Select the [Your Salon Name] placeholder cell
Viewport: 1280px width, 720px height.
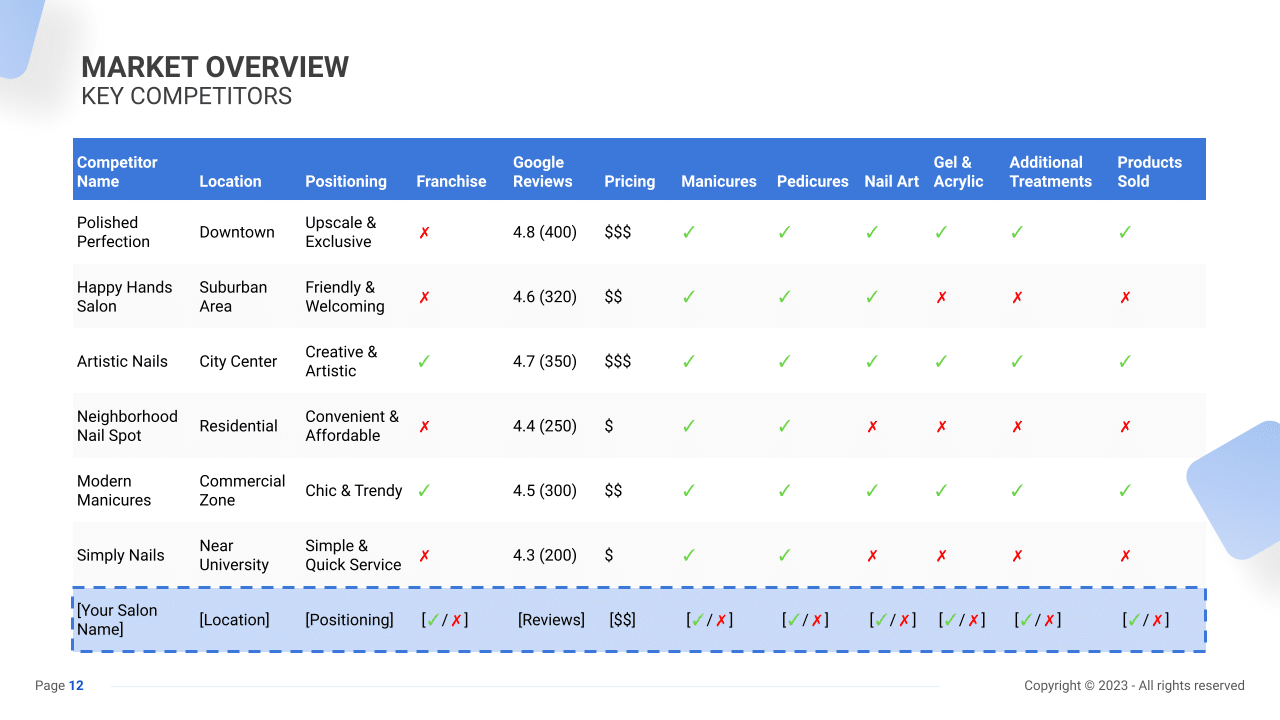(117, 619)
